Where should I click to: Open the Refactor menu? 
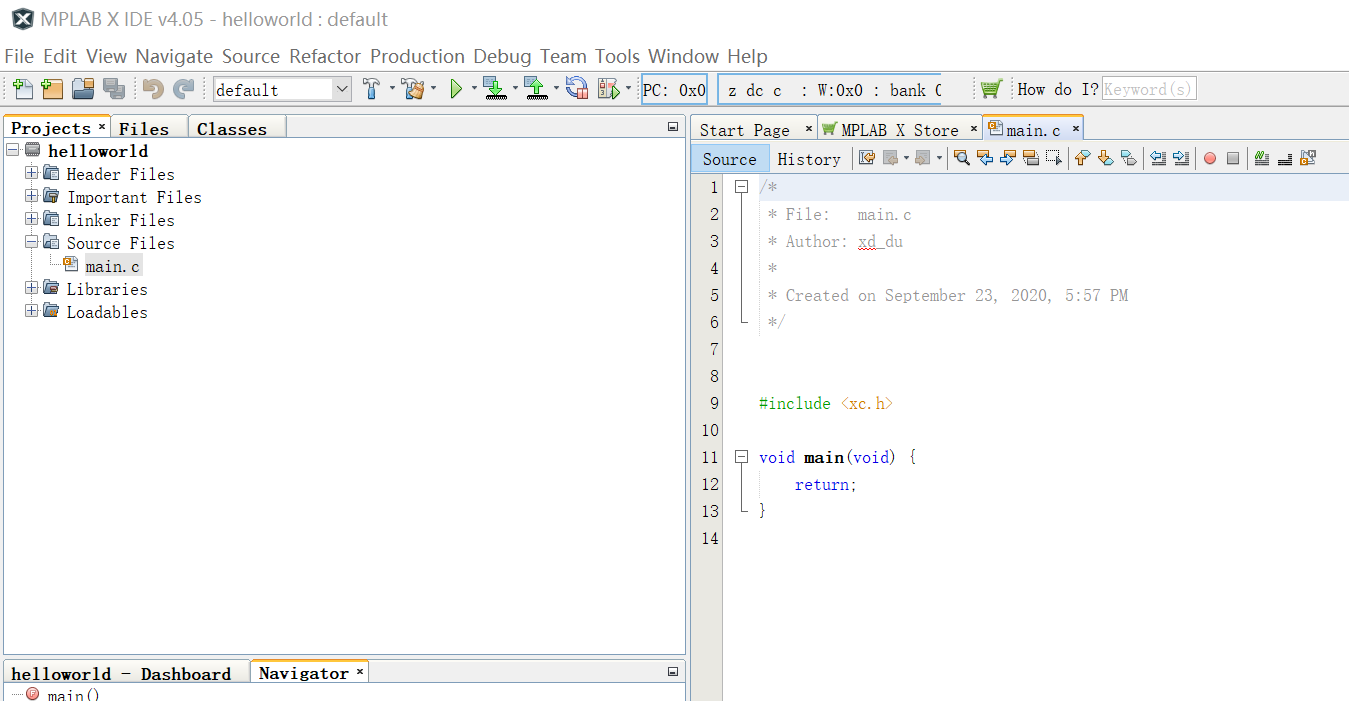click(x=326, y=56)
